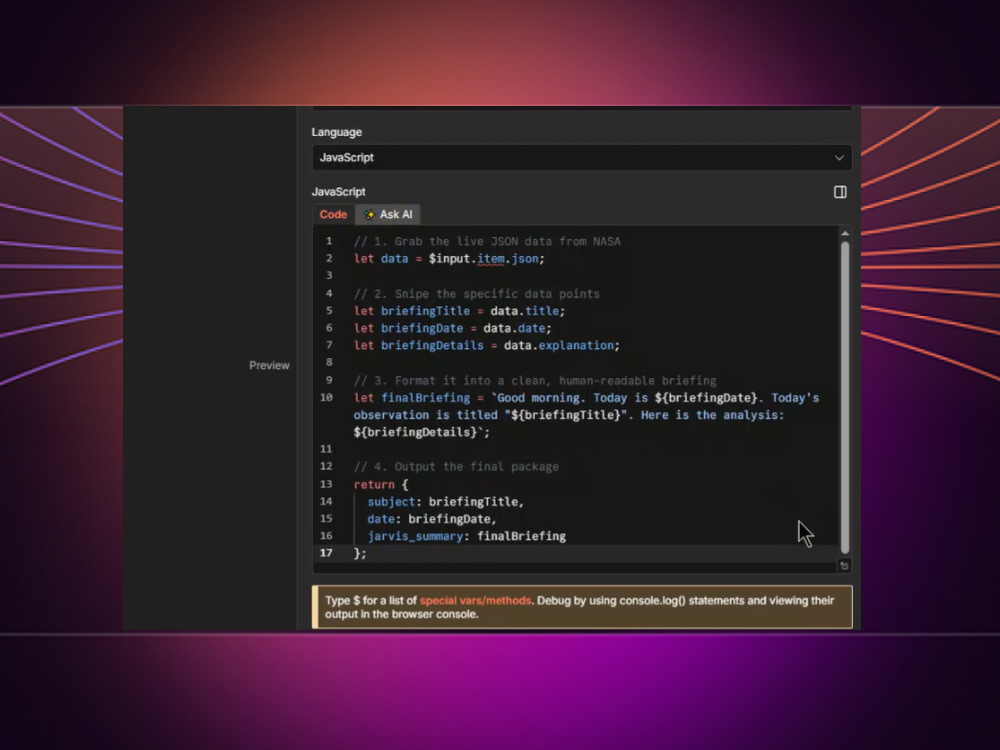Click on 'let data = $input.item.json;' line
The image size is (1000, 750).
coord(449,258)
